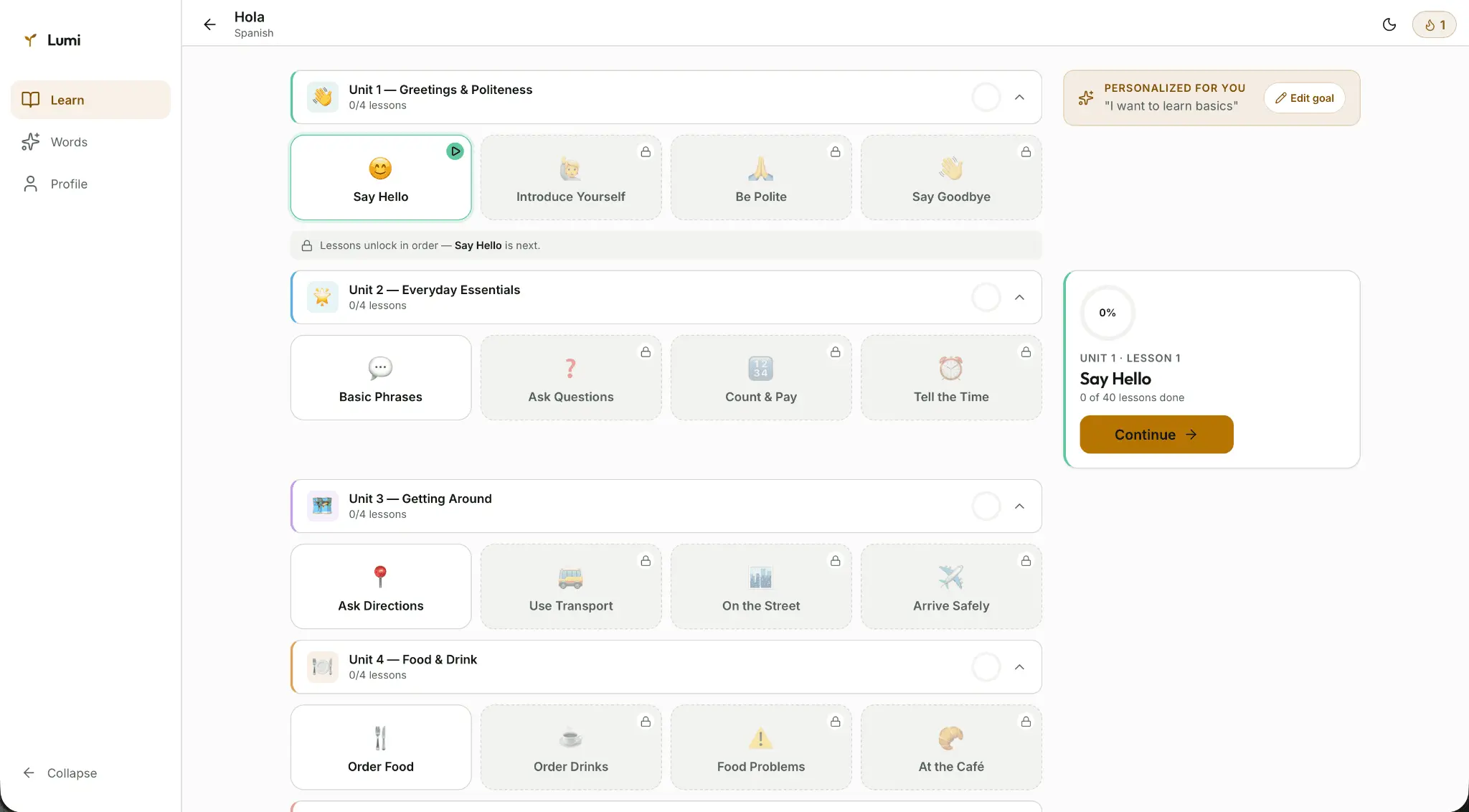Click the Continue button
This screenshot has height=812, width=1469.
[1156, 434]
